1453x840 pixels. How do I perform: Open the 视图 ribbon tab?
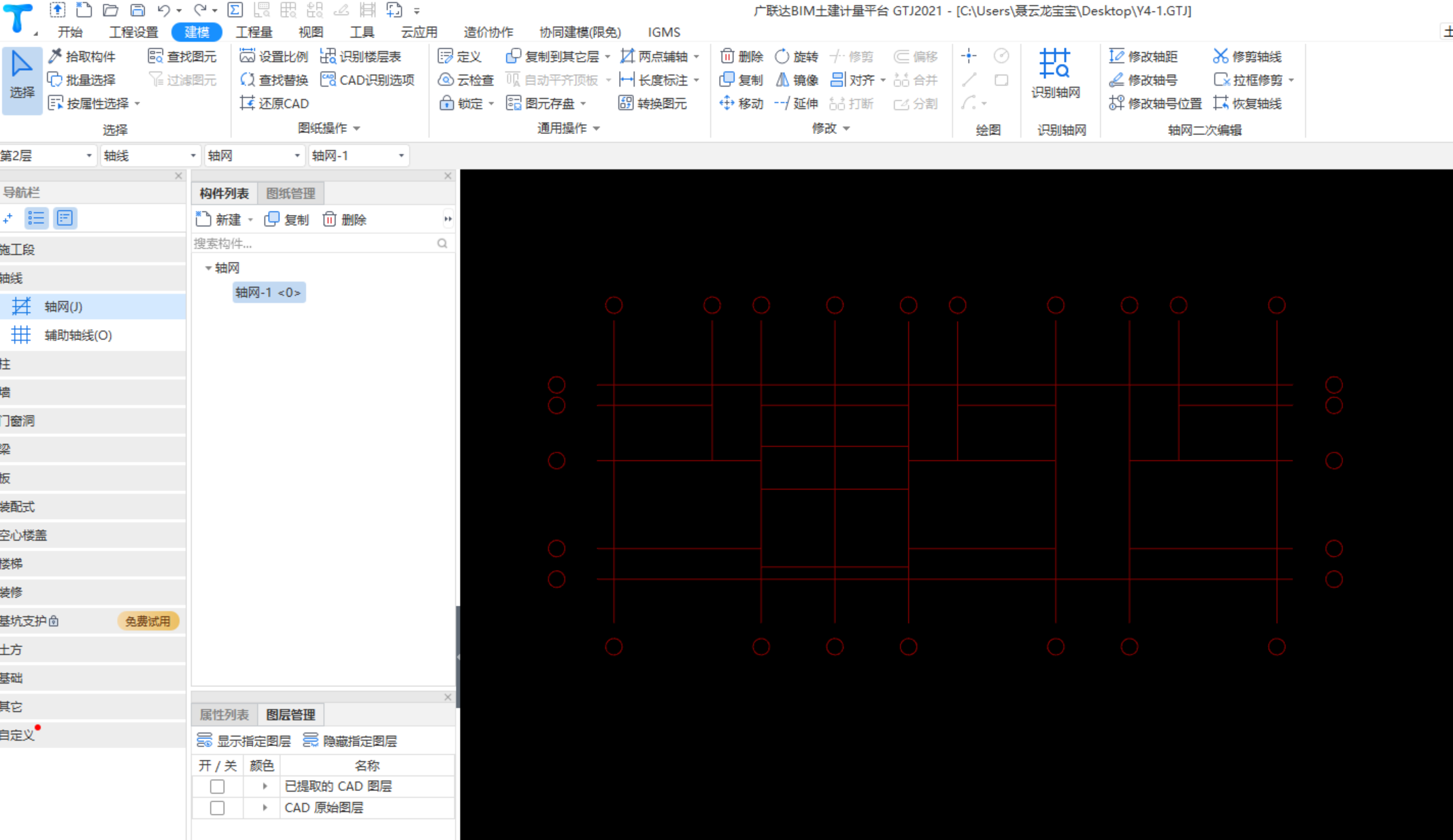(311, 32)
